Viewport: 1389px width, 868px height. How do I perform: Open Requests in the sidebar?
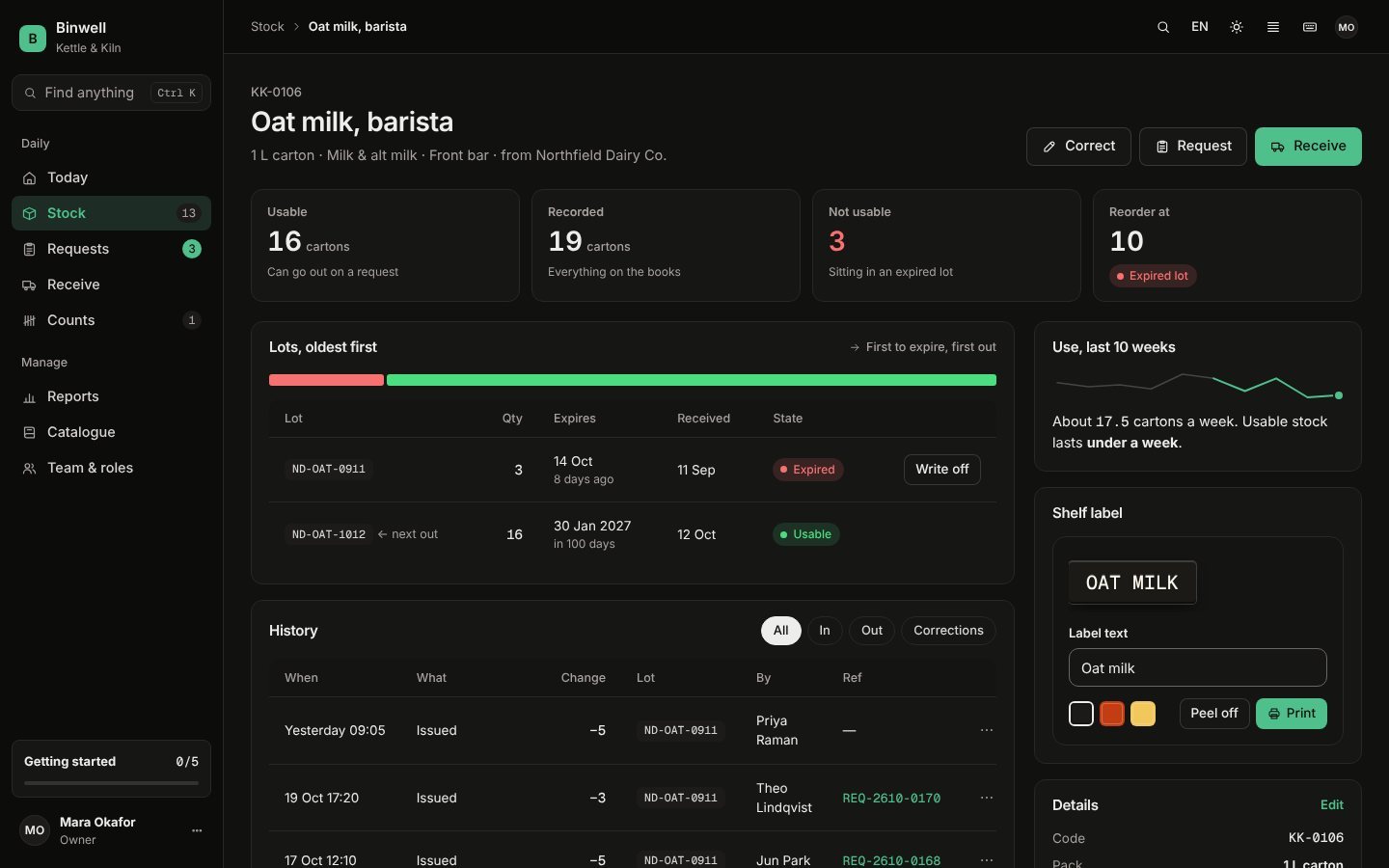(111, 249)
